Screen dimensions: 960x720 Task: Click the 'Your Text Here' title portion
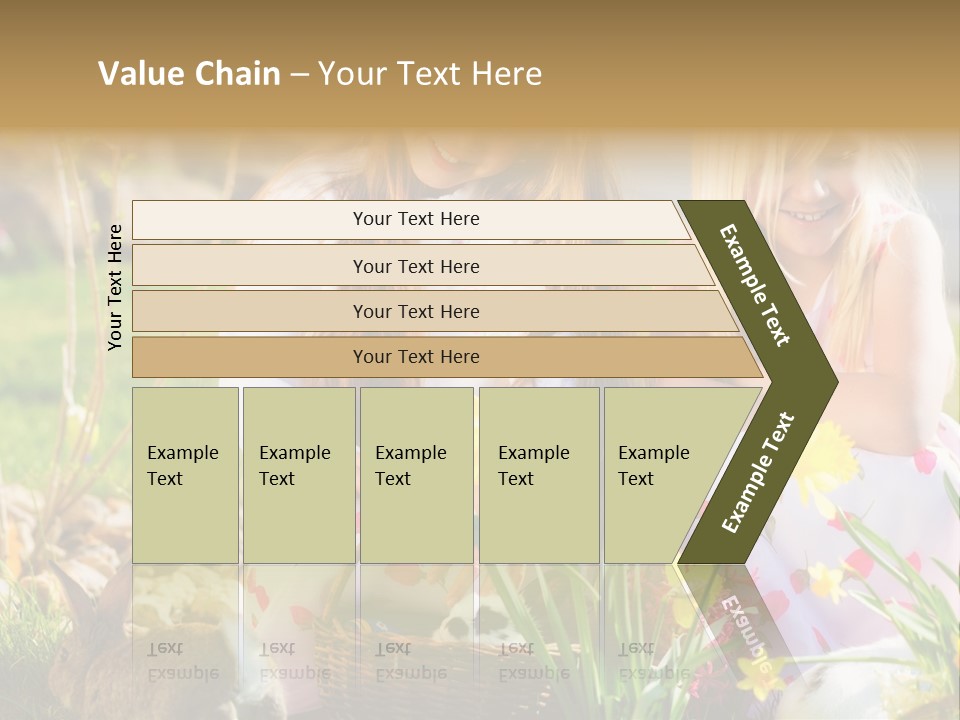point(430,74)
